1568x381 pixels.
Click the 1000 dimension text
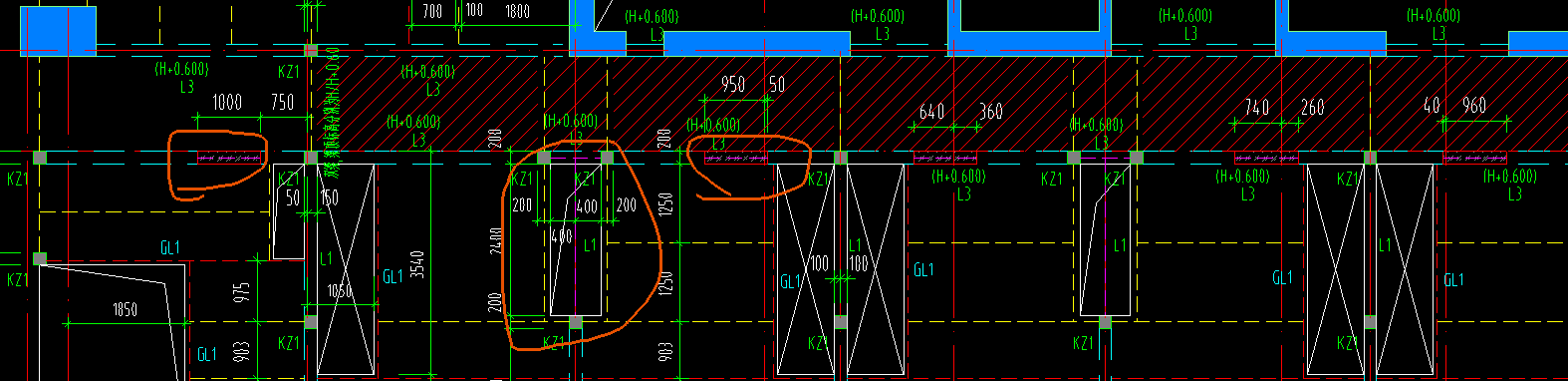(227, 102)
